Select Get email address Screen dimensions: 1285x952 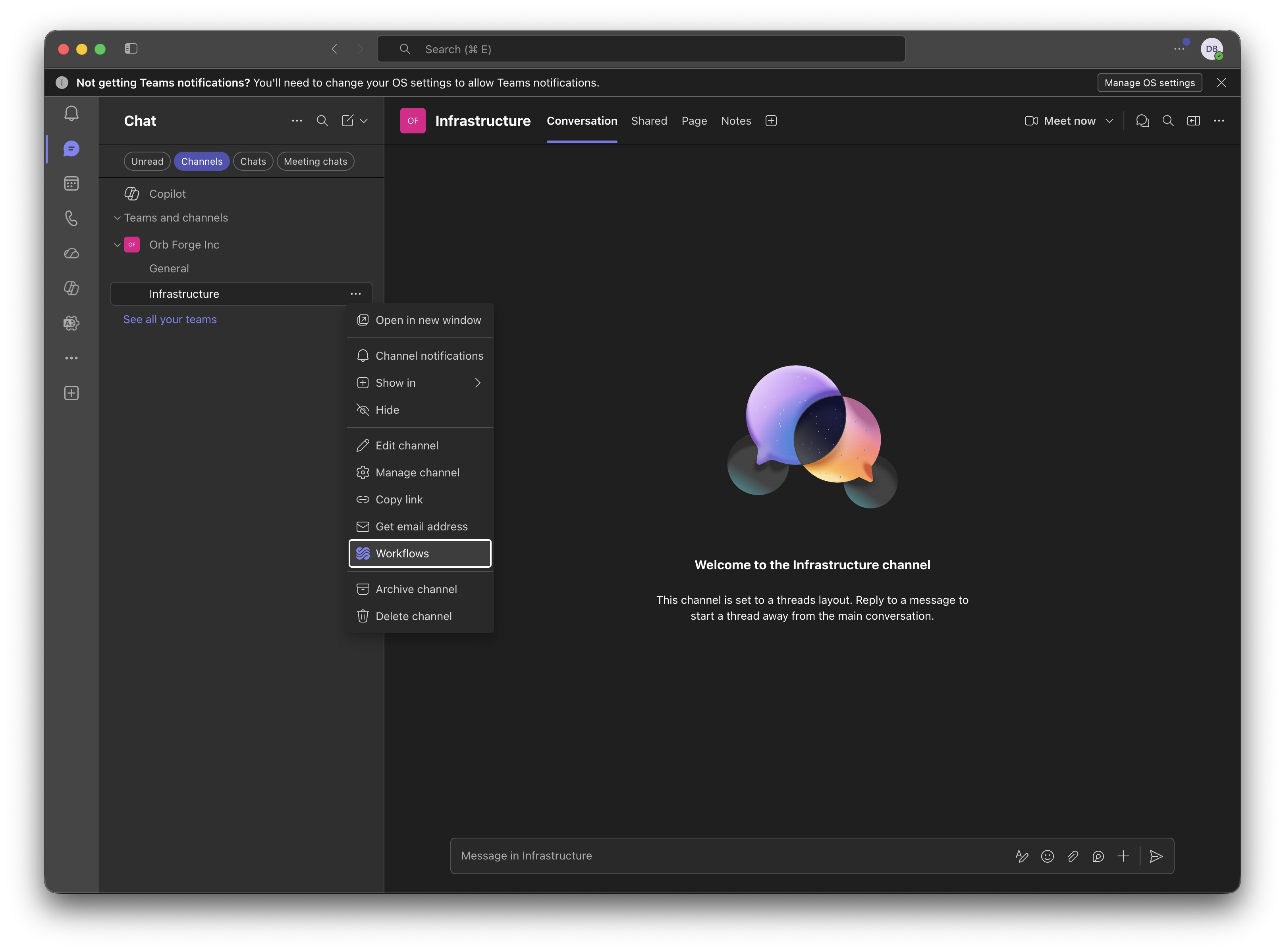pos(420,527)
